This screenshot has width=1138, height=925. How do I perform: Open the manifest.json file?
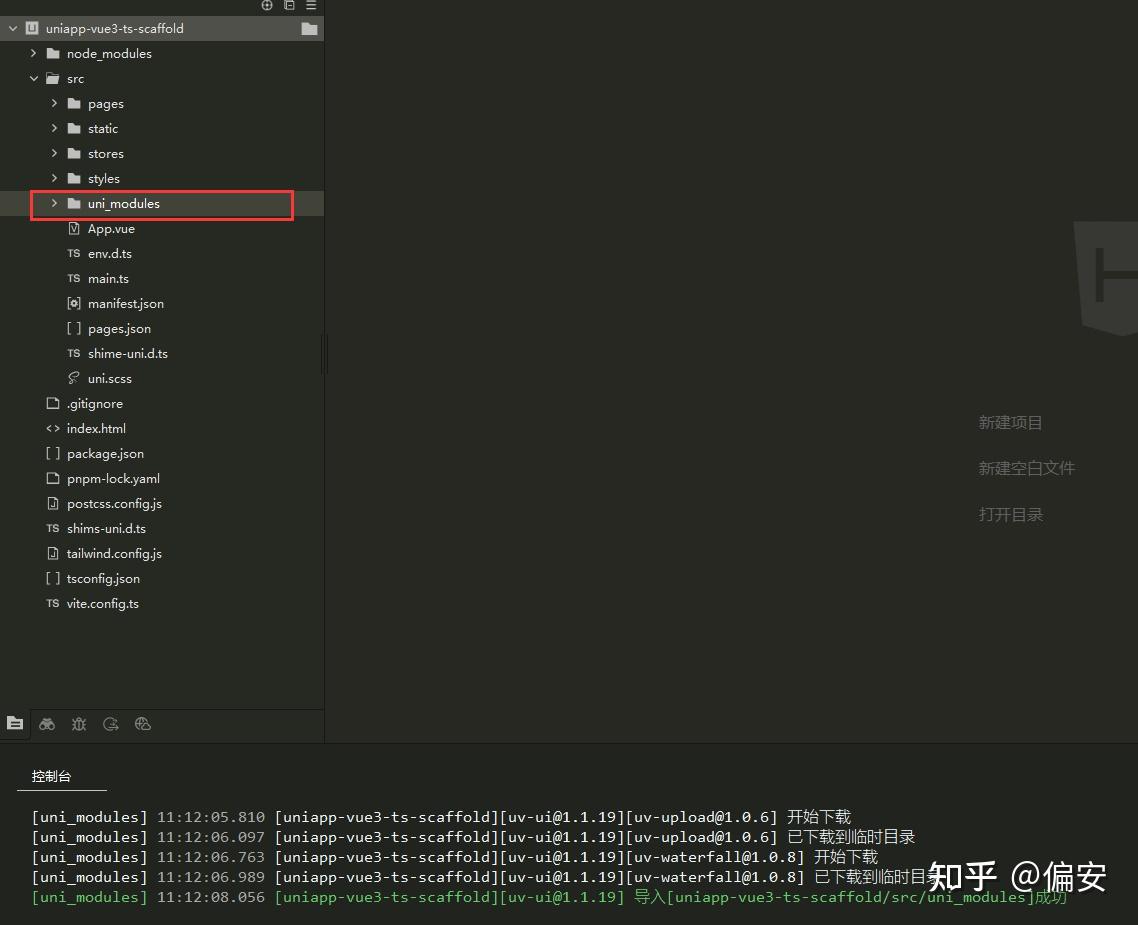pyautogui.click(x=124, y=303)
